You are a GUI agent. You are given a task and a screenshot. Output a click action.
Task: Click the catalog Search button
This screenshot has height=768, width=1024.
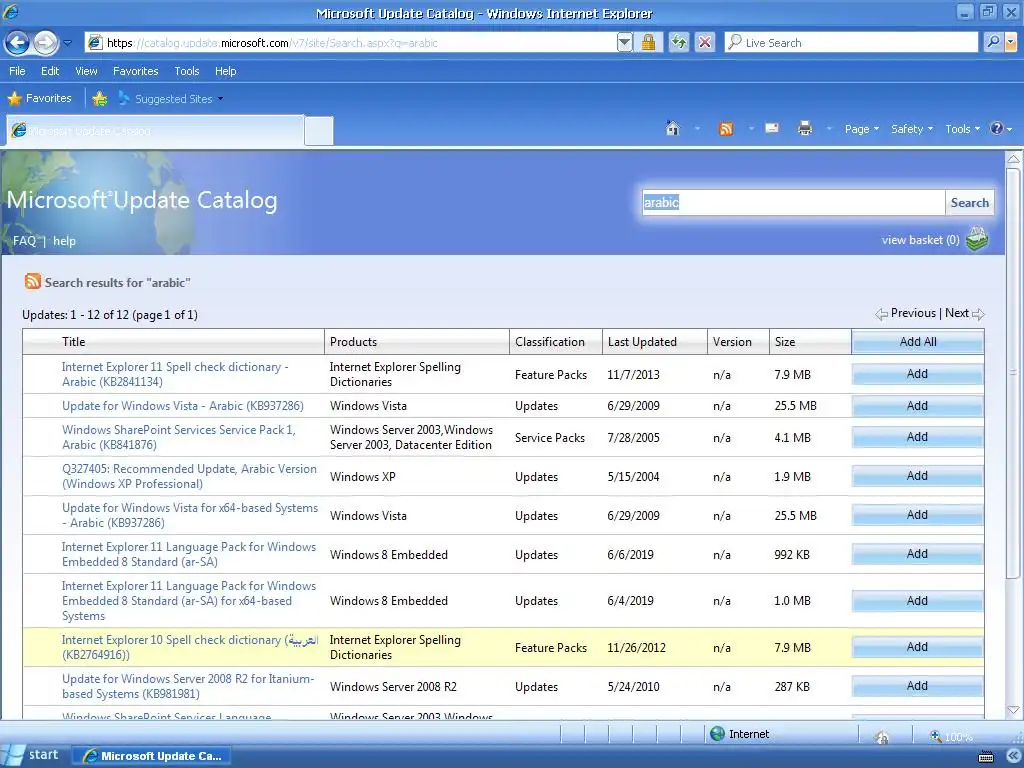969,202
